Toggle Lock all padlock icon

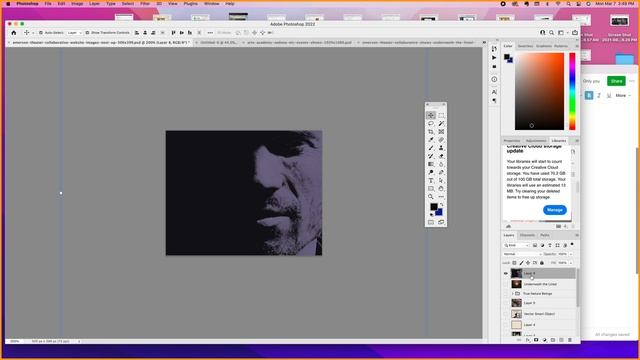coord(542,263)
